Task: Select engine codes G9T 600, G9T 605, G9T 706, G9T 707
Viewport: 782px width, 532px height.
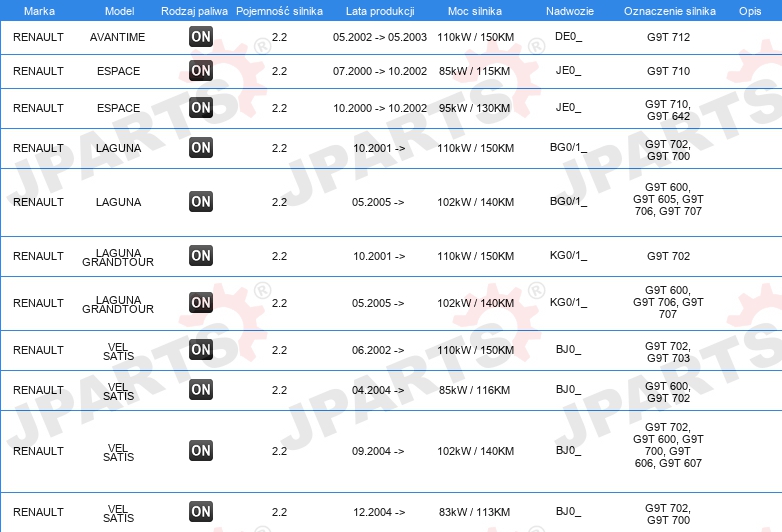Action: 668,199
